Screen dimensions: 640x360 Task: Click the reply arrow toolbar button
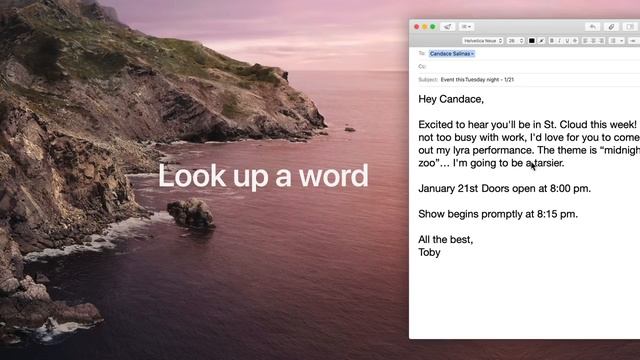pos(592,27)
